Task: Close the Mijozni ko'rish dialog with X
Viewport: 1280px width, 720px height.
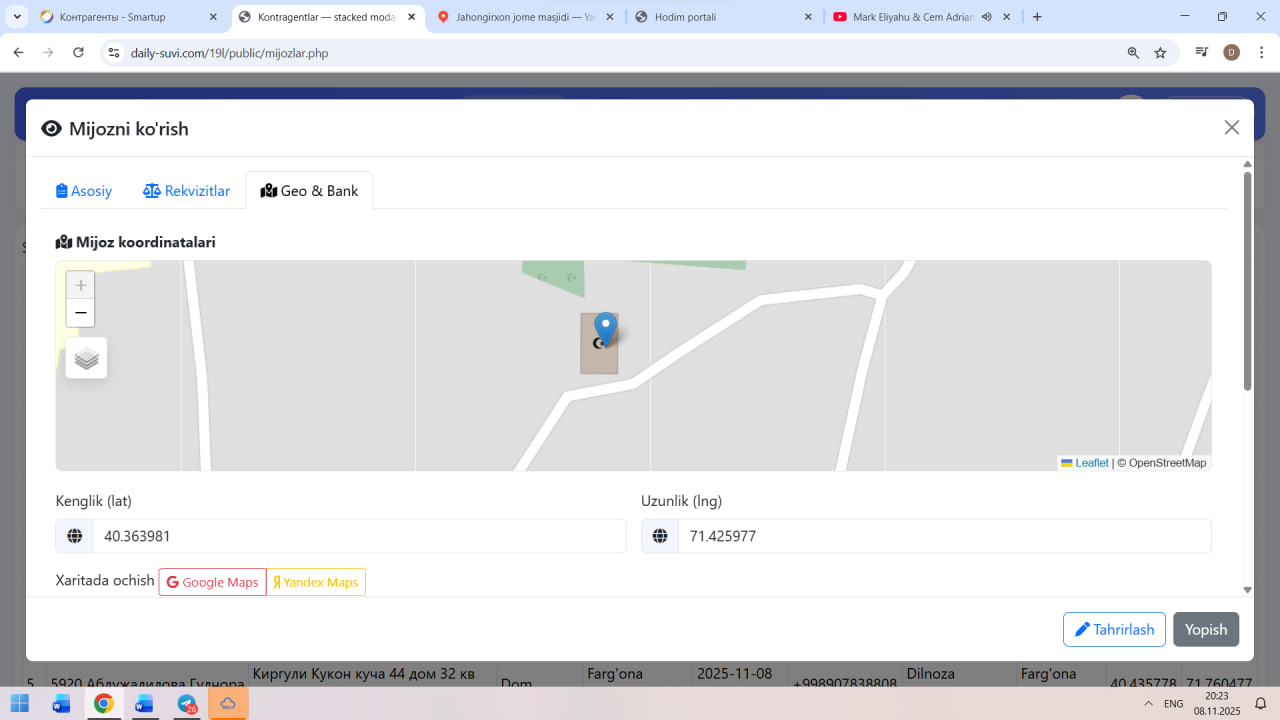Action: coord(1232,128)
